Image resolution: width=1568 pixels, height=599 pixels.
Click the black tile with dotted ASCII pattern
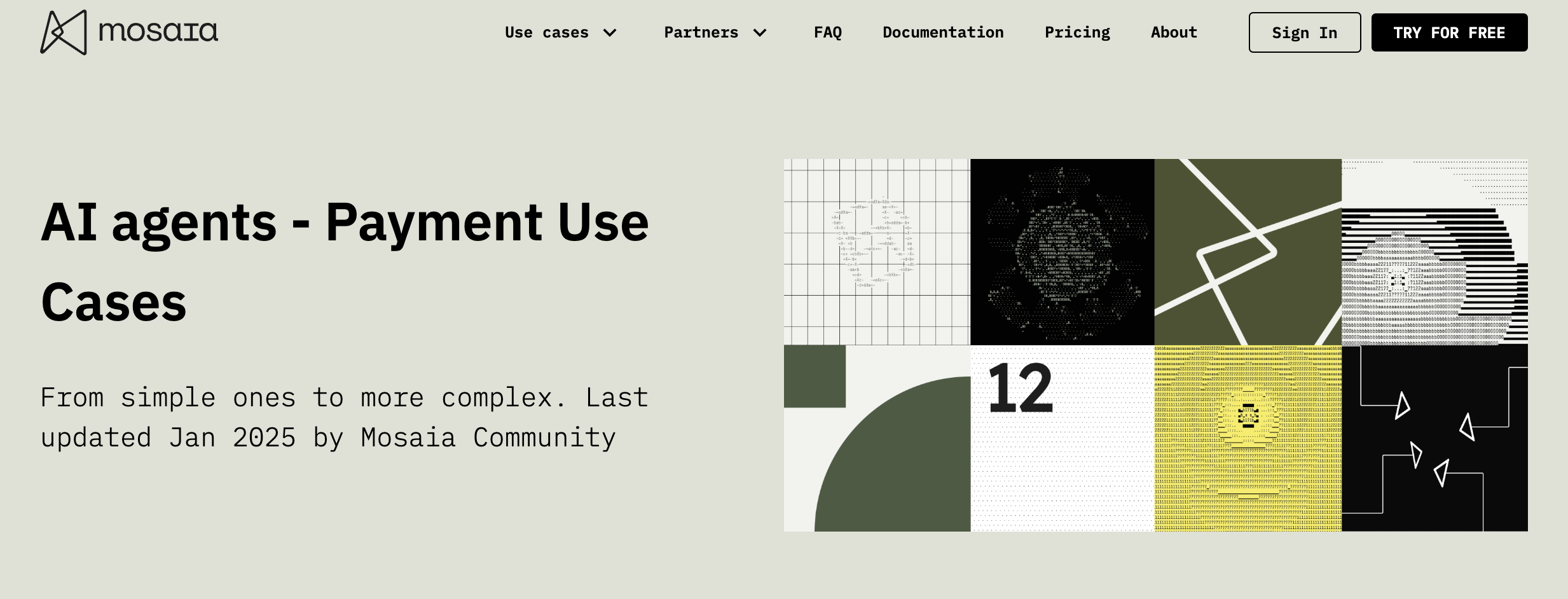pyautogui.click(x=1062, y=252)
